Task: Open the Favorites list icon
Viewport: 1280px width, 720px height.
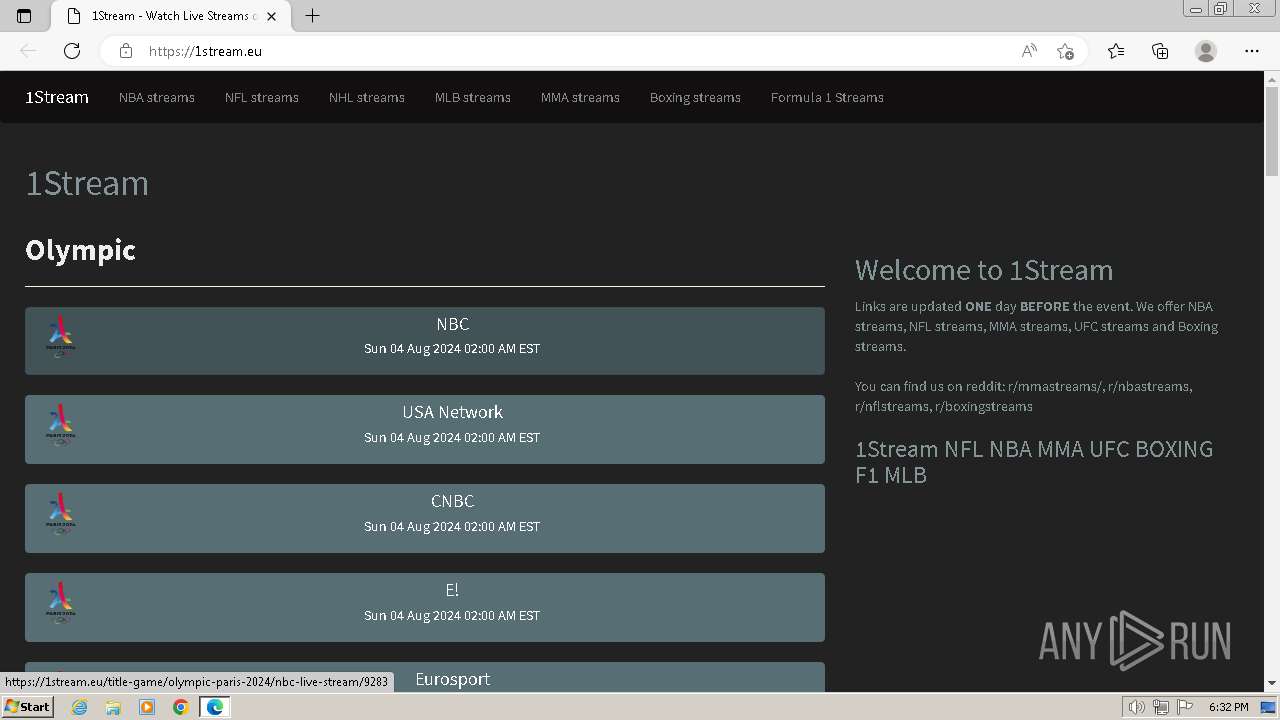Action: click(x=1116, y=51)
